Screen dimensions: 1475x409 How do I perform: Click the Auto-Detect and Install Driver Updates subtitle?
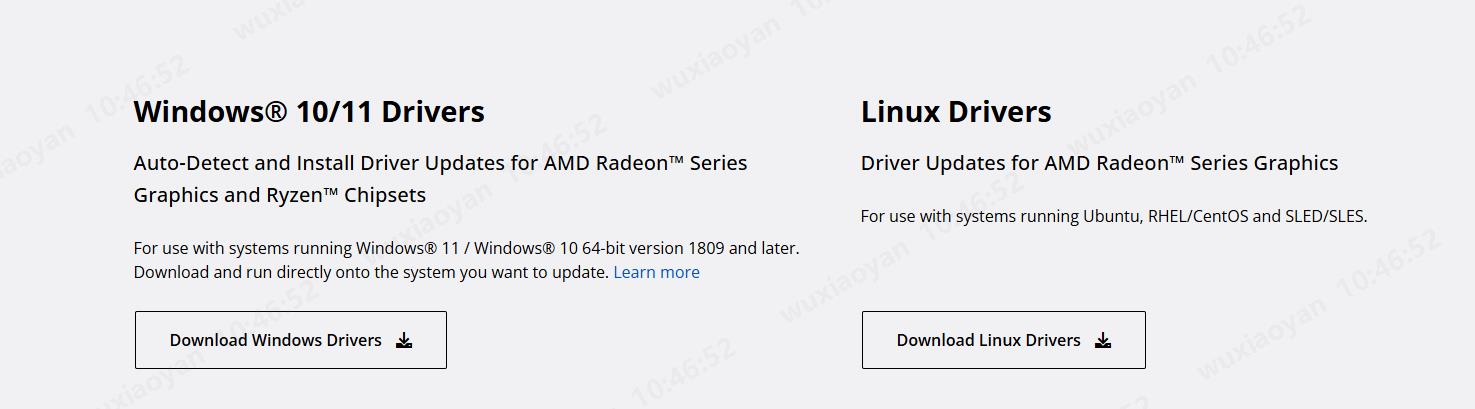(440, 163)
